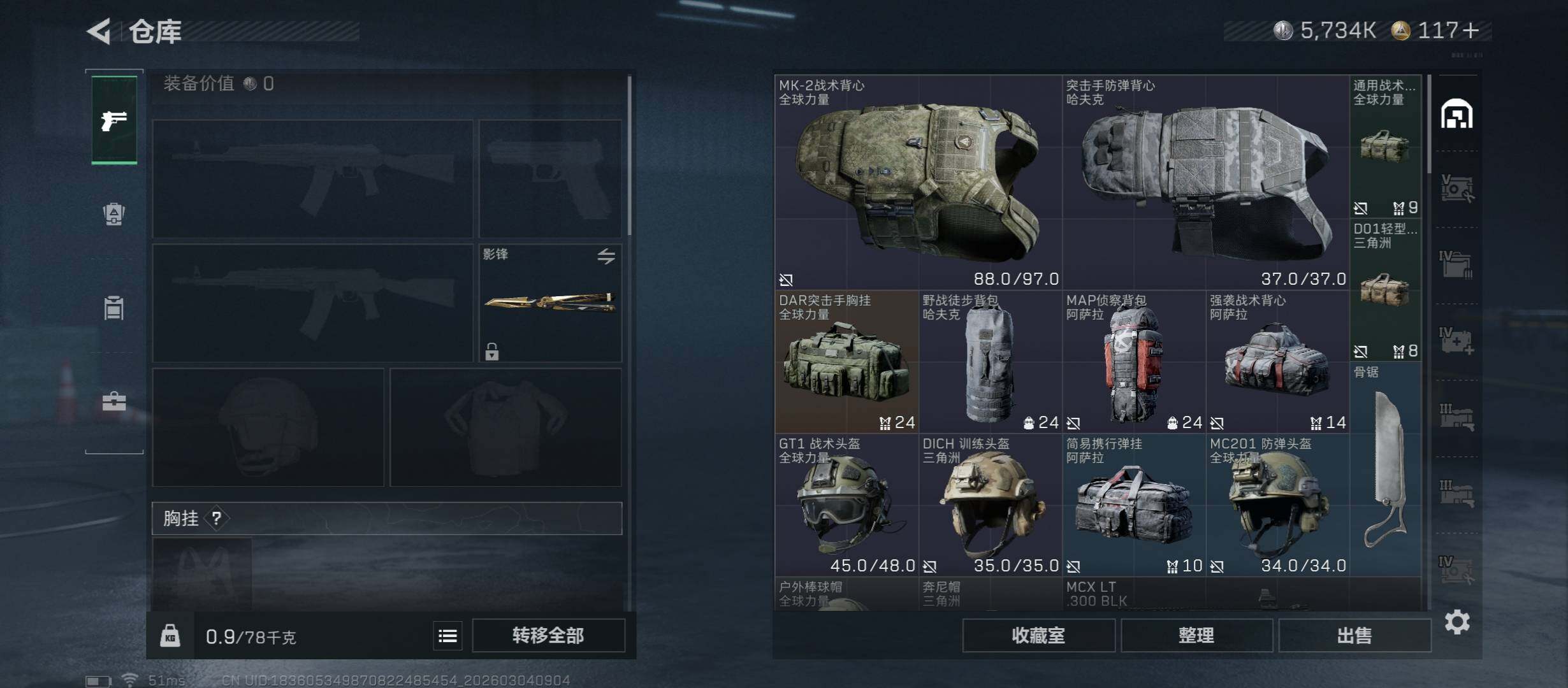Click the 转移全部 button

pyautogui.click(x=548, y=636)
